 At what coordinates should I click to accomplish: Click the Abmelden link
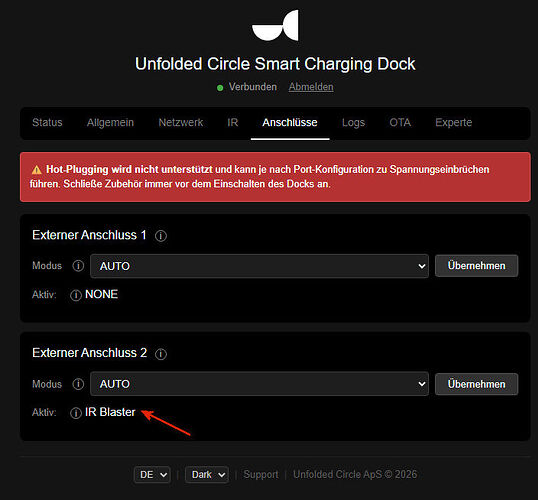tap(311, 87)
